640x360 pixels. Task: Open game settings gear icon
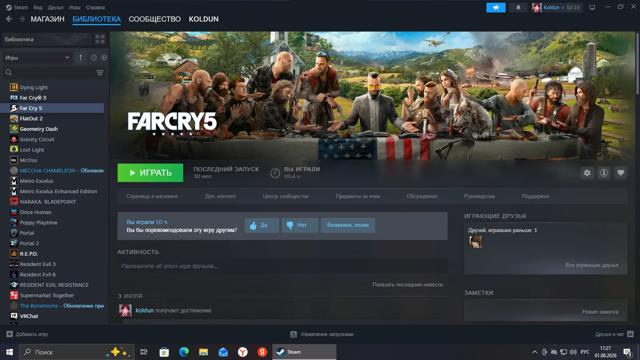point(587,173)
